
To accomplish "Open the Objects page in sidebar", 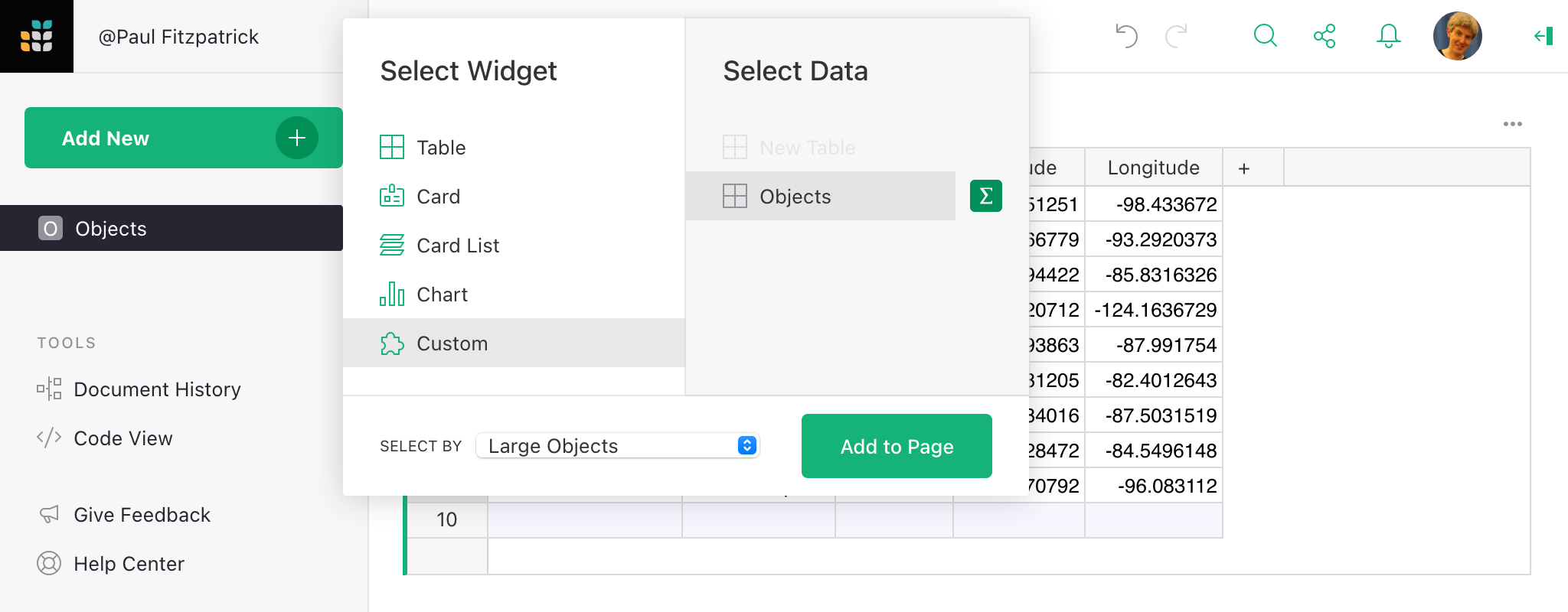I will [x=171, y=228].
